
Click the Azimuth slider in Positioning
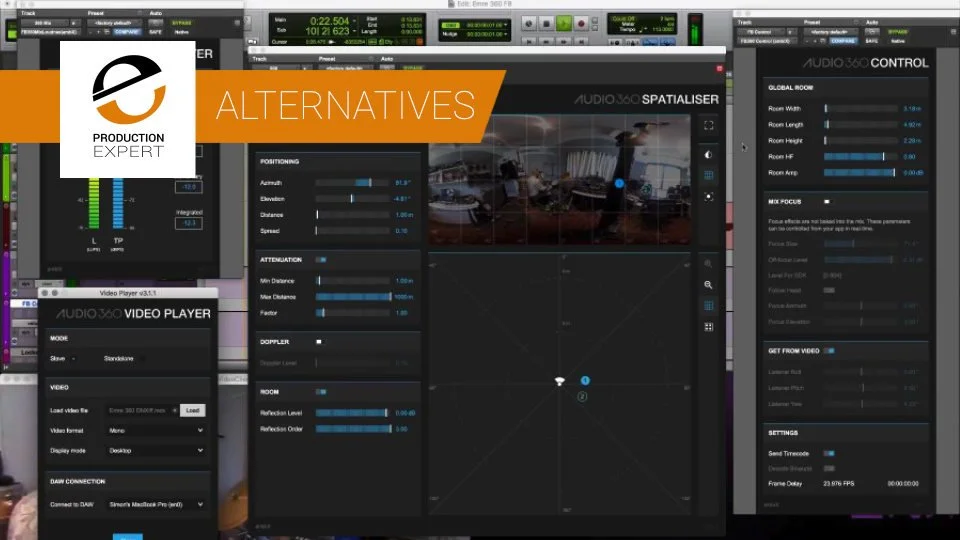(353, 183)
